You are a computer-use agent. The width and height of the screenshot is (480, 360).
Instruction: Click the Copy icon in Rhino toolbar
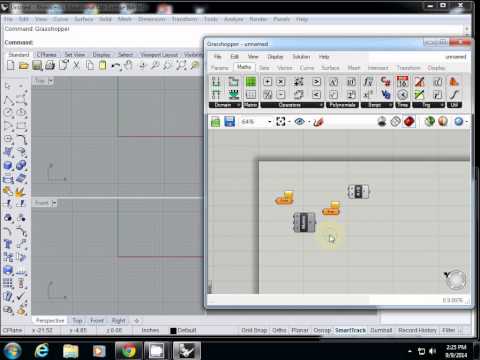tap(90, 65)
